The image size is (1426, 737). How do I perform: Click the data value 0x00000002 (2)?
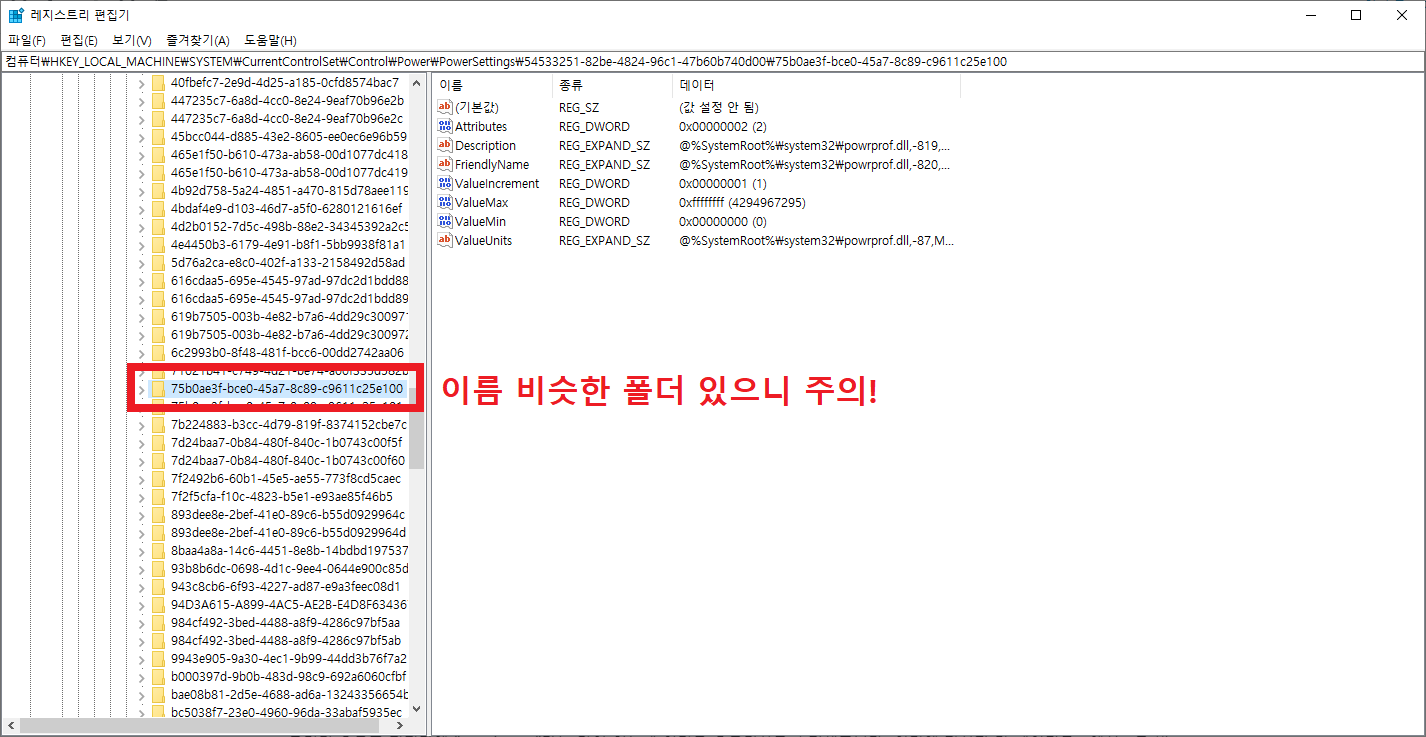click(x=723, y=127)
